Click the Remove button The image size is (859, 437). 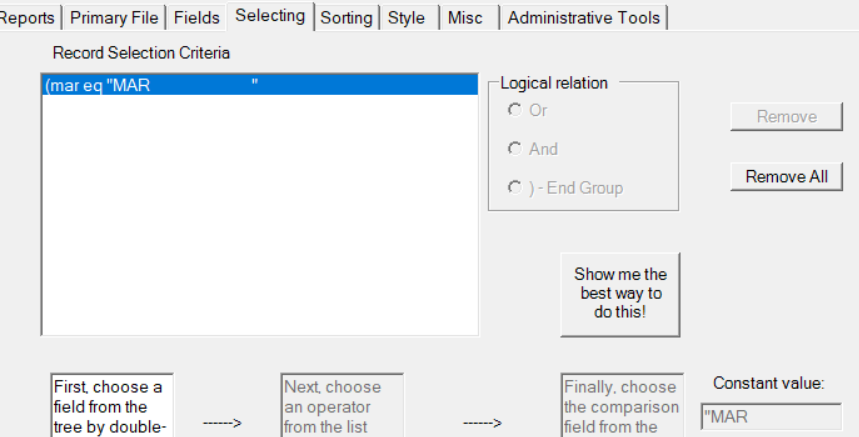(786, 117)
